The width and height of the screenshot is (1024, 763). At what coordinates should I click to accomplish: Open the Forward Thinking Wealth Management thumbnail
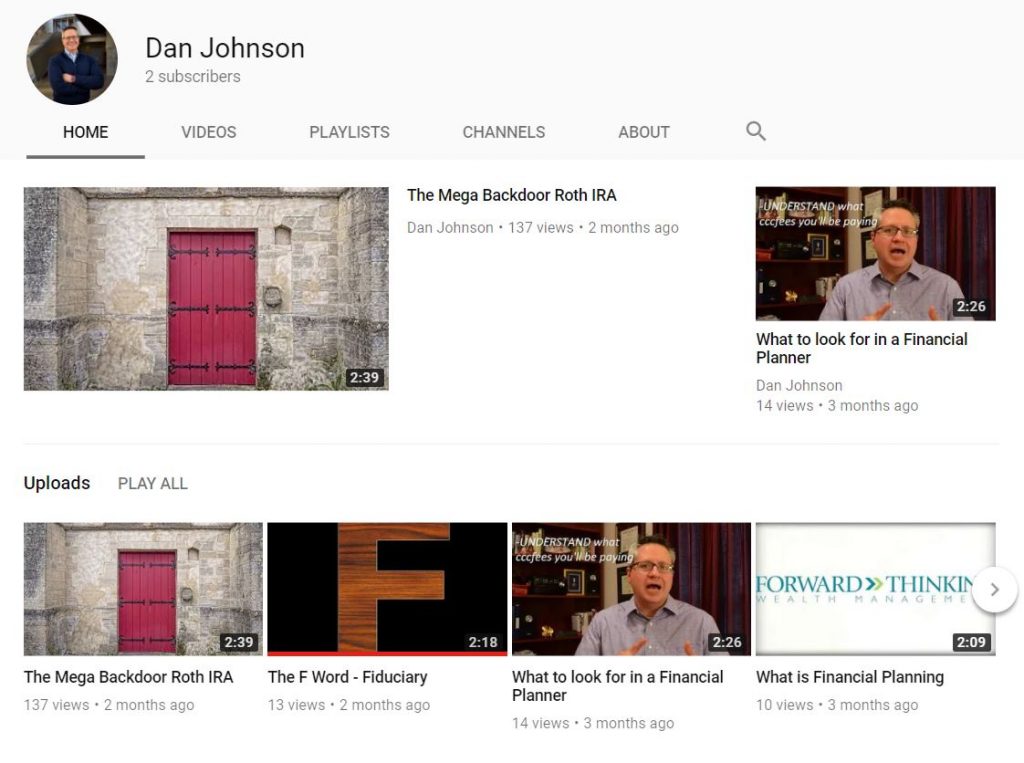click(x=875, y=588)
